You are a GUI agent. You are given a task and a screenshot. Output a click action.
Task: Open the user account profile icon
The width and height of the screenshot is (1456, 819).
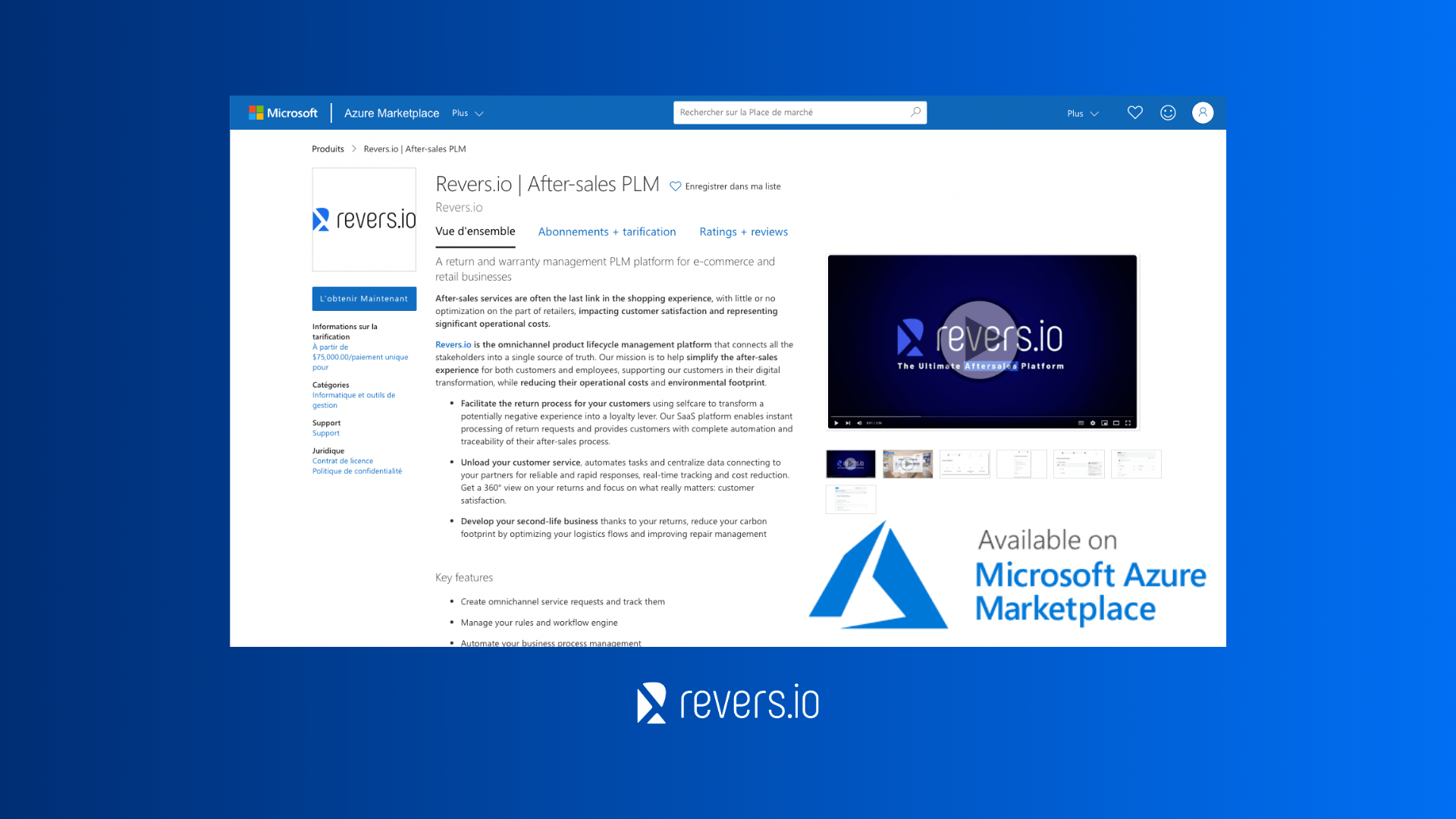tap(1203, 112)
